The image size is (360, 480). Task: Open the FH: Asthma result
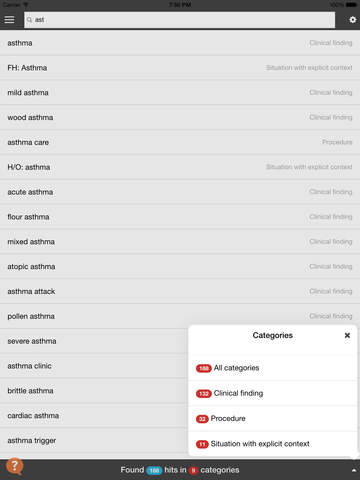tap(180, 68)
